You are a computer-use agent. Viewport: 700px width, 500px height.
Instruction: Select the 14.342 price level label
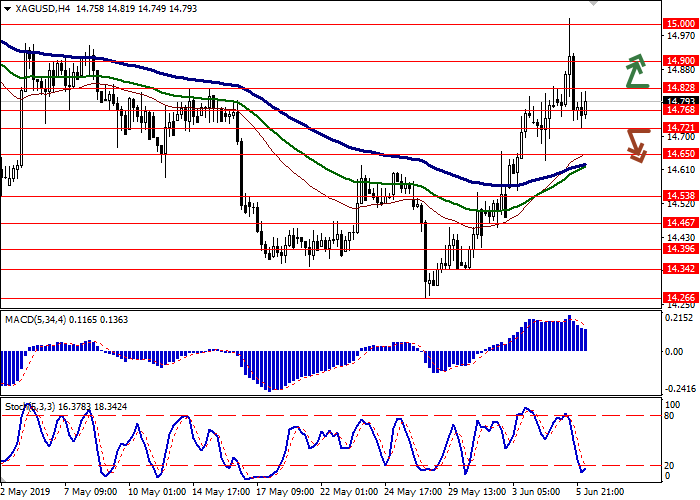click(x=680, y=269)
